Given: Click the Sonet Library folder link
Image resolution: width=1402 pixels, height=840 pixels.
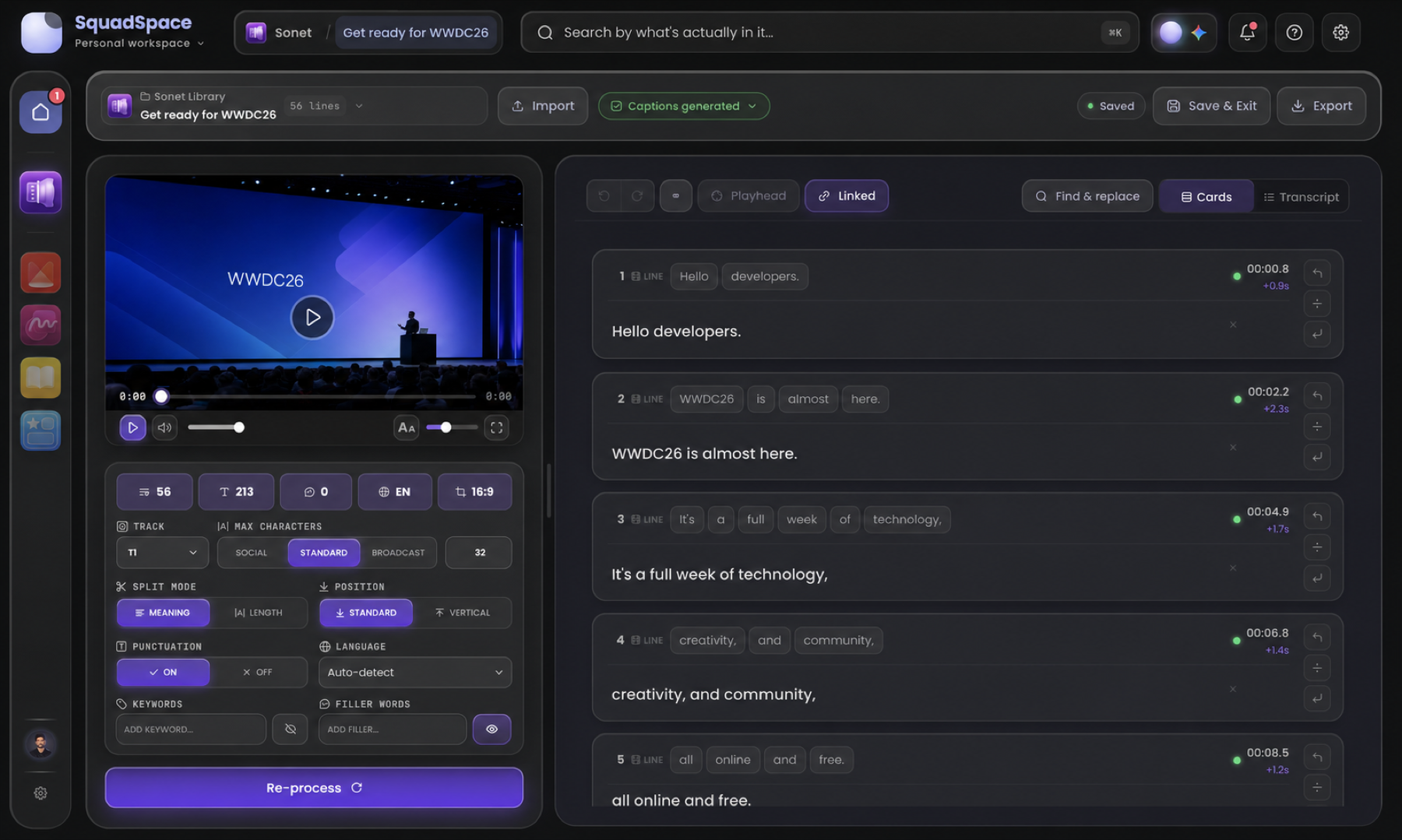Looking at the screenshot, I should click(183, 97).
